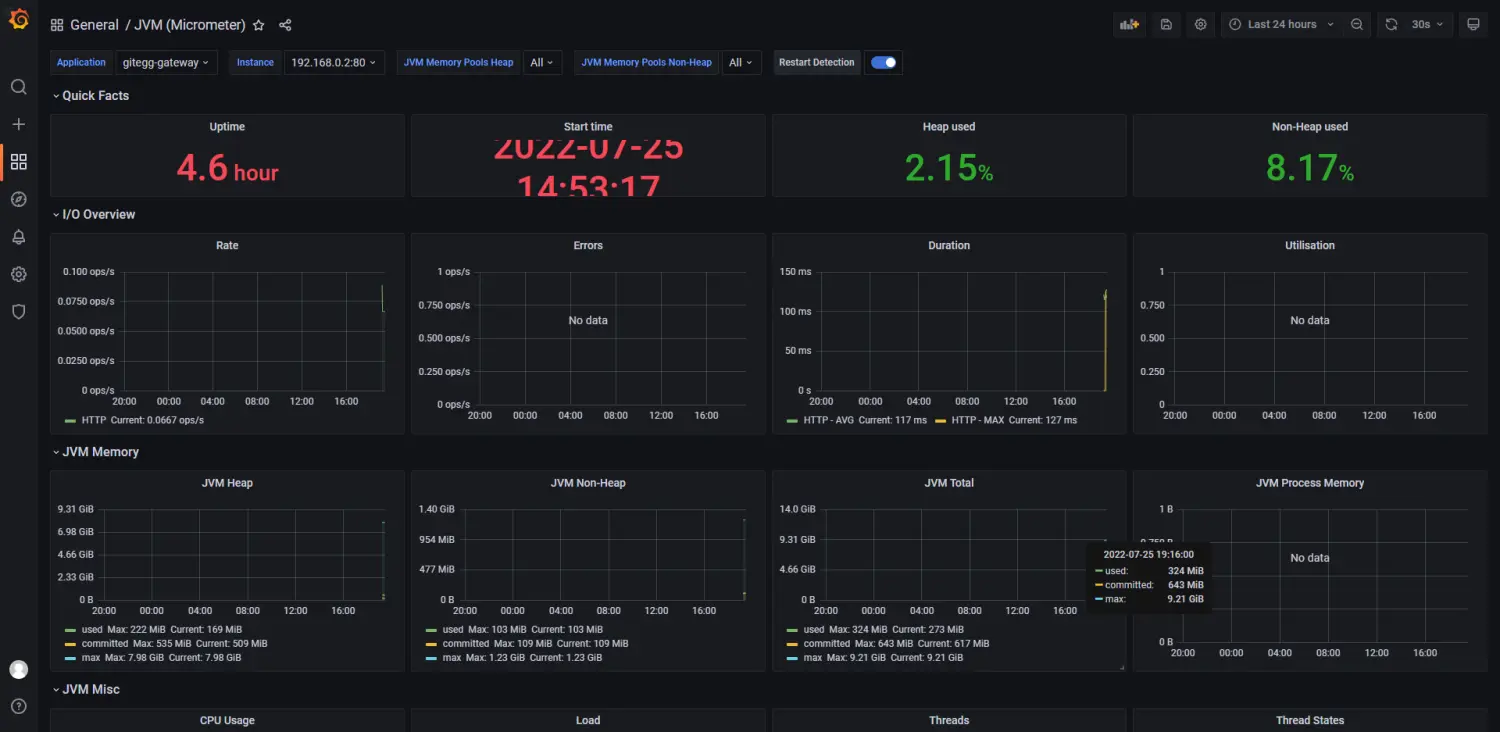Open the JVM Process Memory panel menu
Image resolution: width=1500 pixels, height=732 pixels.
(x=1310, y=483)
